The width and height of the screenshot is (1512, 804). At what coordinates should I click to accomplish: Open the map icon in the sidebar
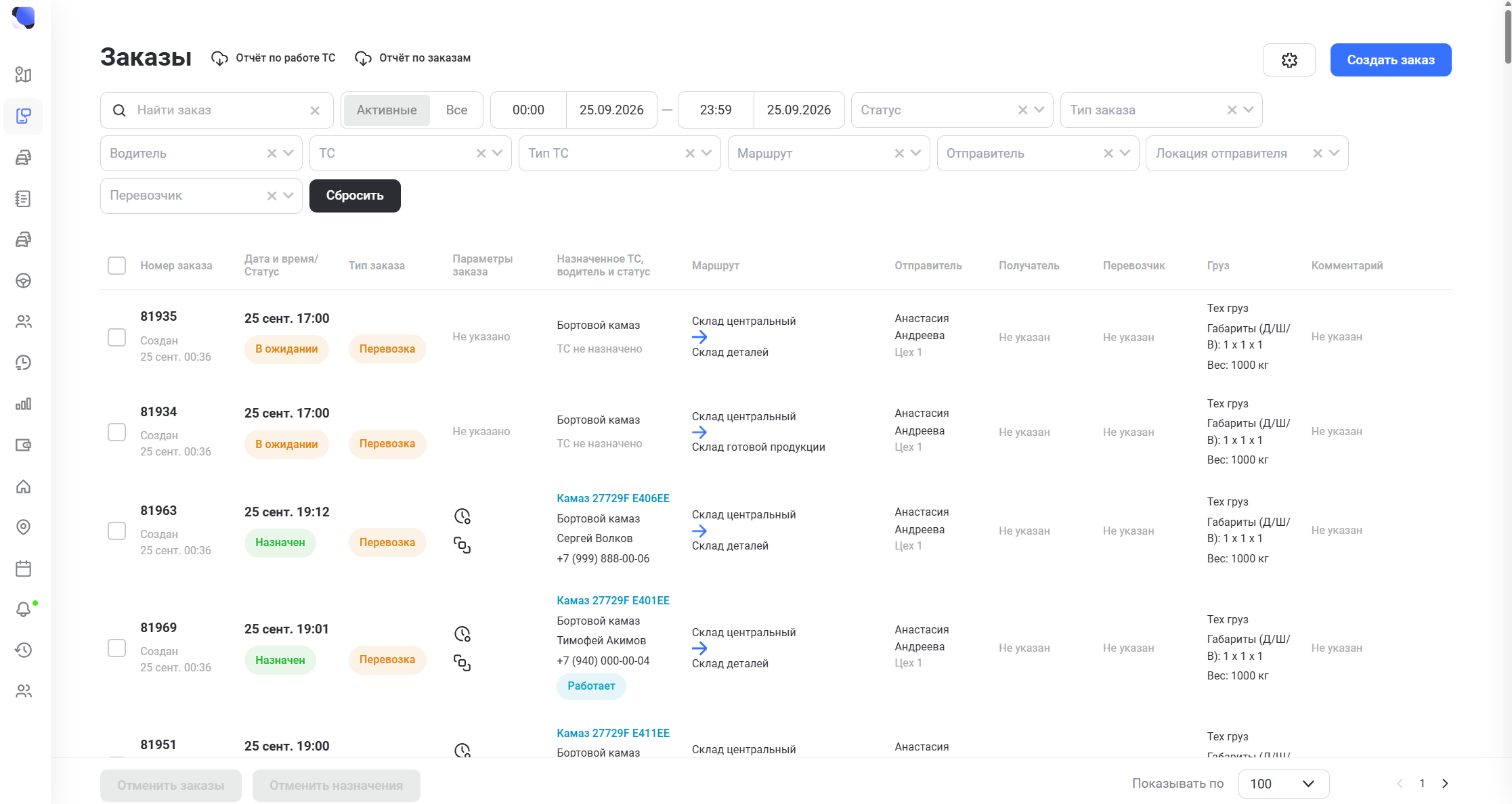24,74
